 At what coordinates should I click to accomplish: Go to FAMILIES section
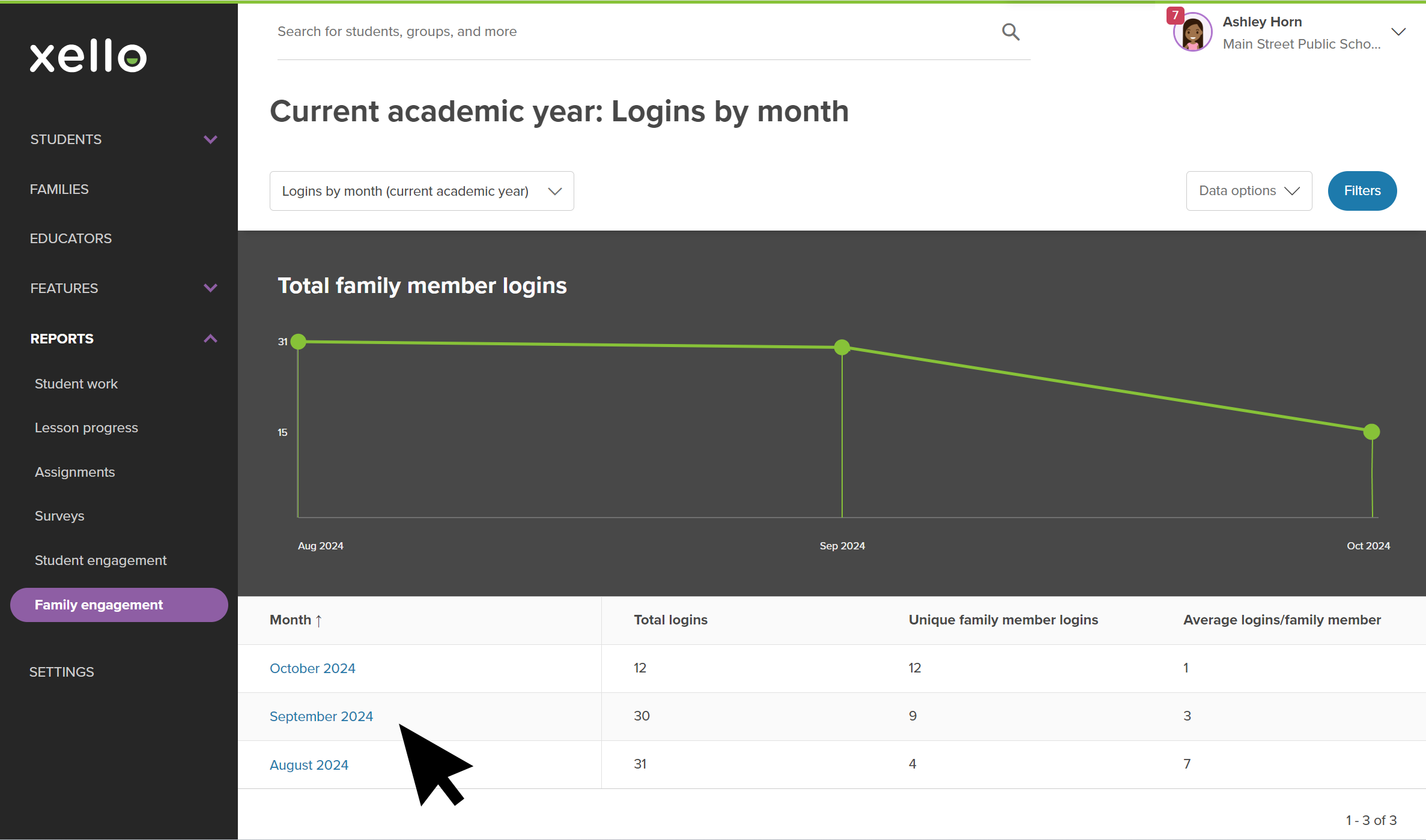pyautogui.click(x=59, y=189)
